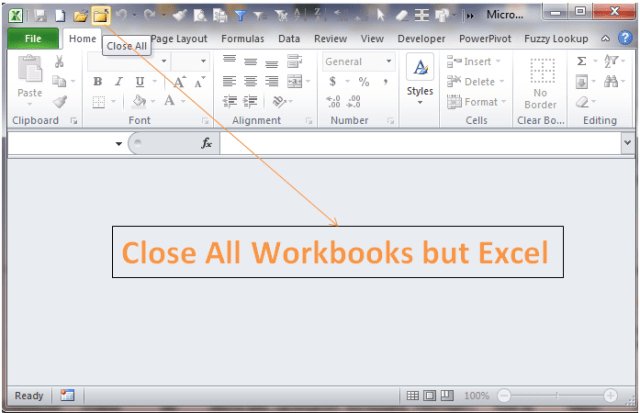Click the Save icon in the Quick Access Toolbar
Screen dimensions: 640x413
(x=40, y=16)
